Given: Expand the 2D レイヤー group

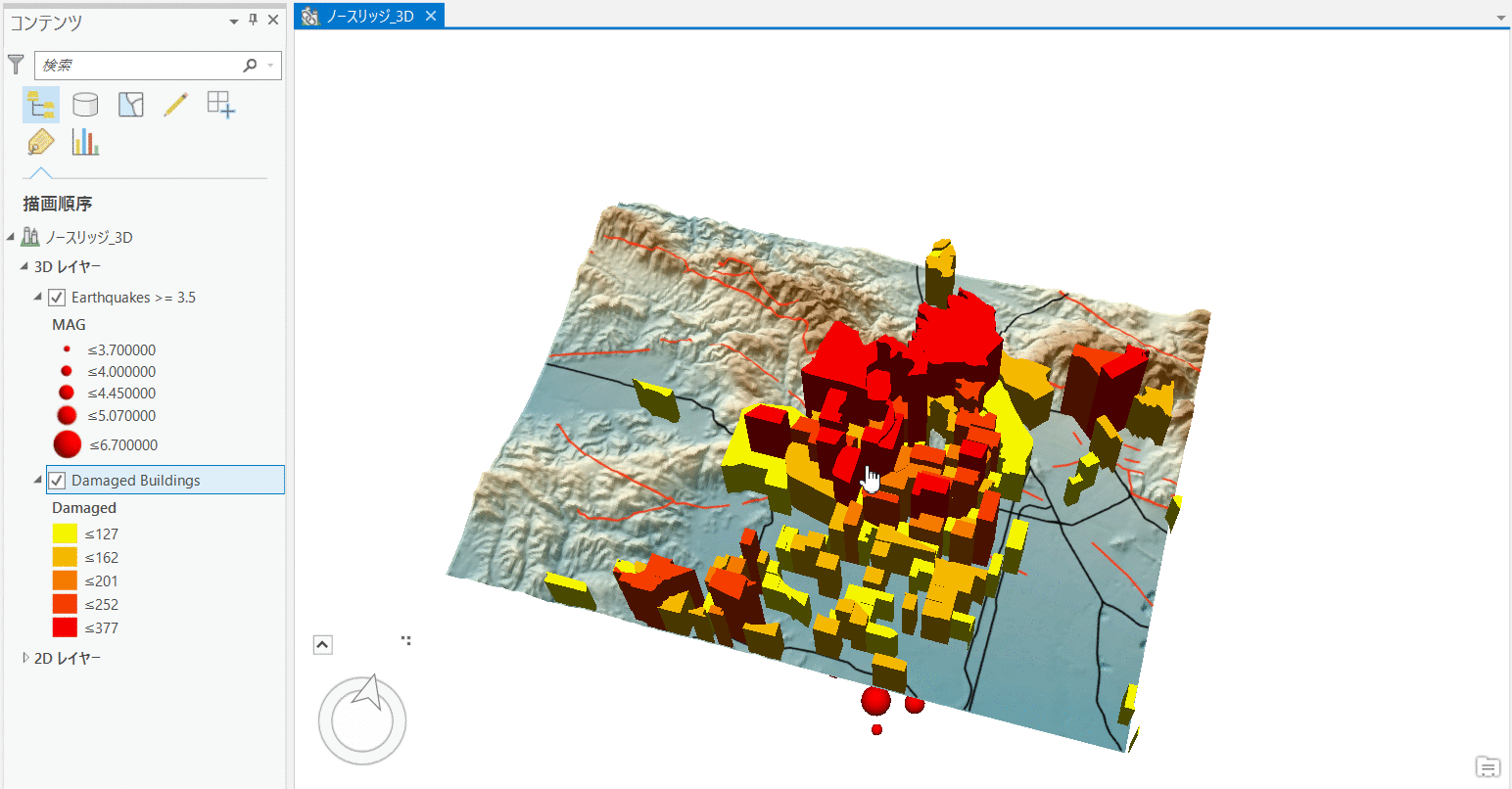Looking at the screenshot, I should point(24,657).
